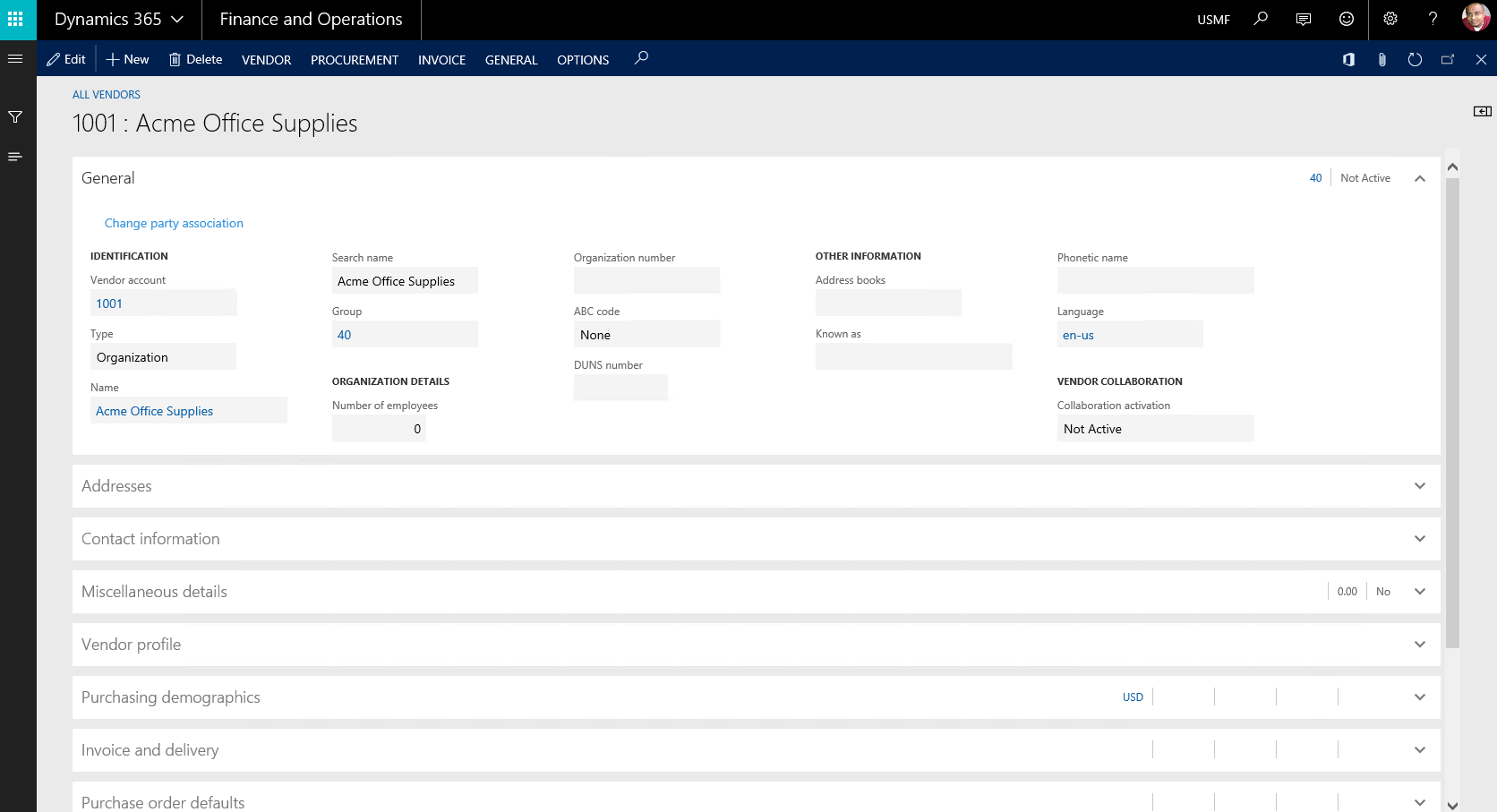Open the user profile avatar
Image resolution: width=1497 pixels, height=812 pixels.
pos(1476,18)
